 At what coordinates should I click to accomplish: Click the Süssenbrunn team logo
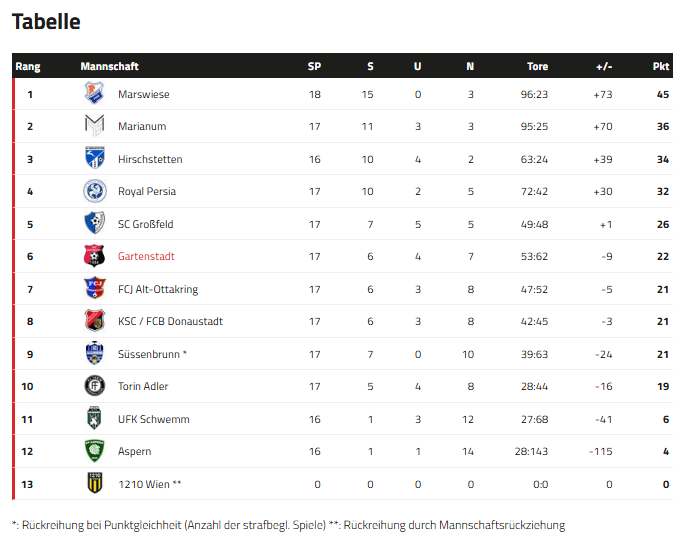coord(94,354)
